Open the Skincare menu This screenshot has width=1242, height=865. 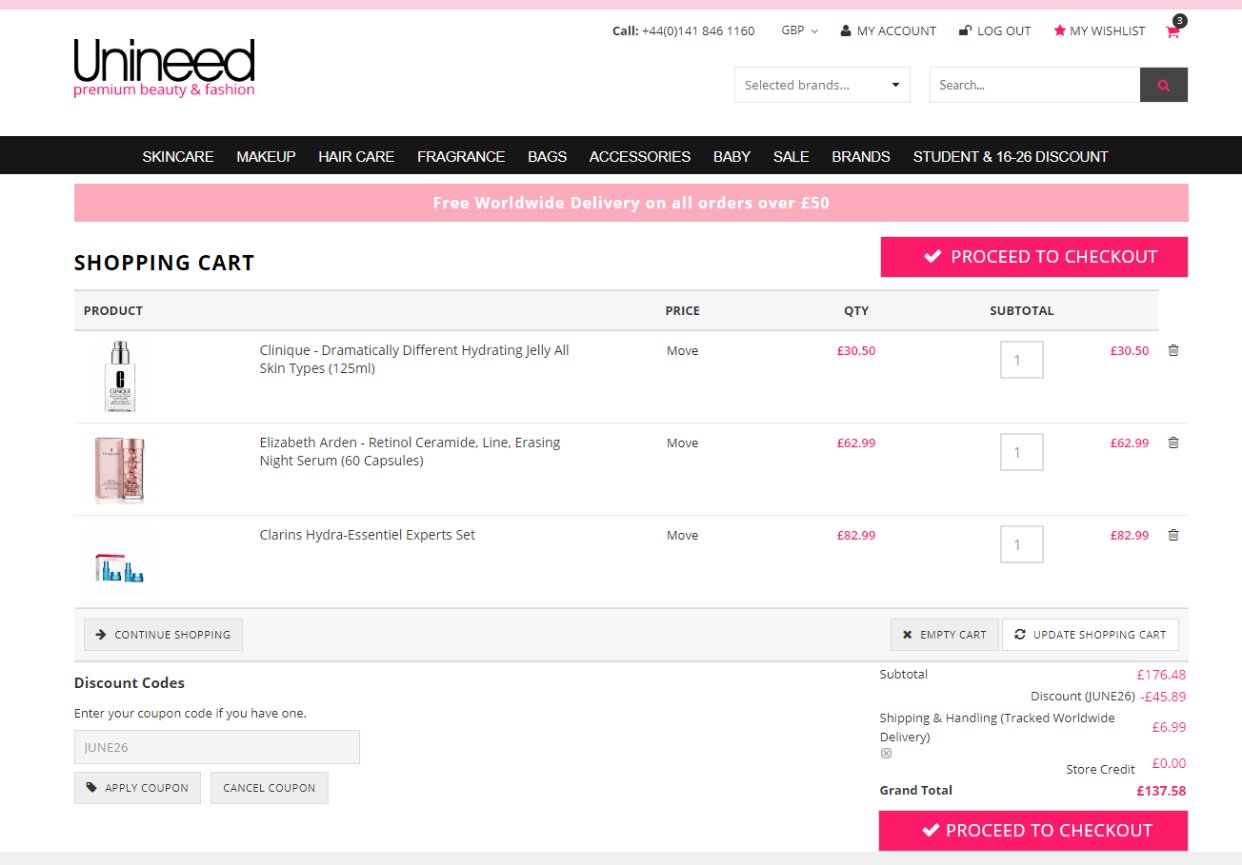(x=178, y=156)
